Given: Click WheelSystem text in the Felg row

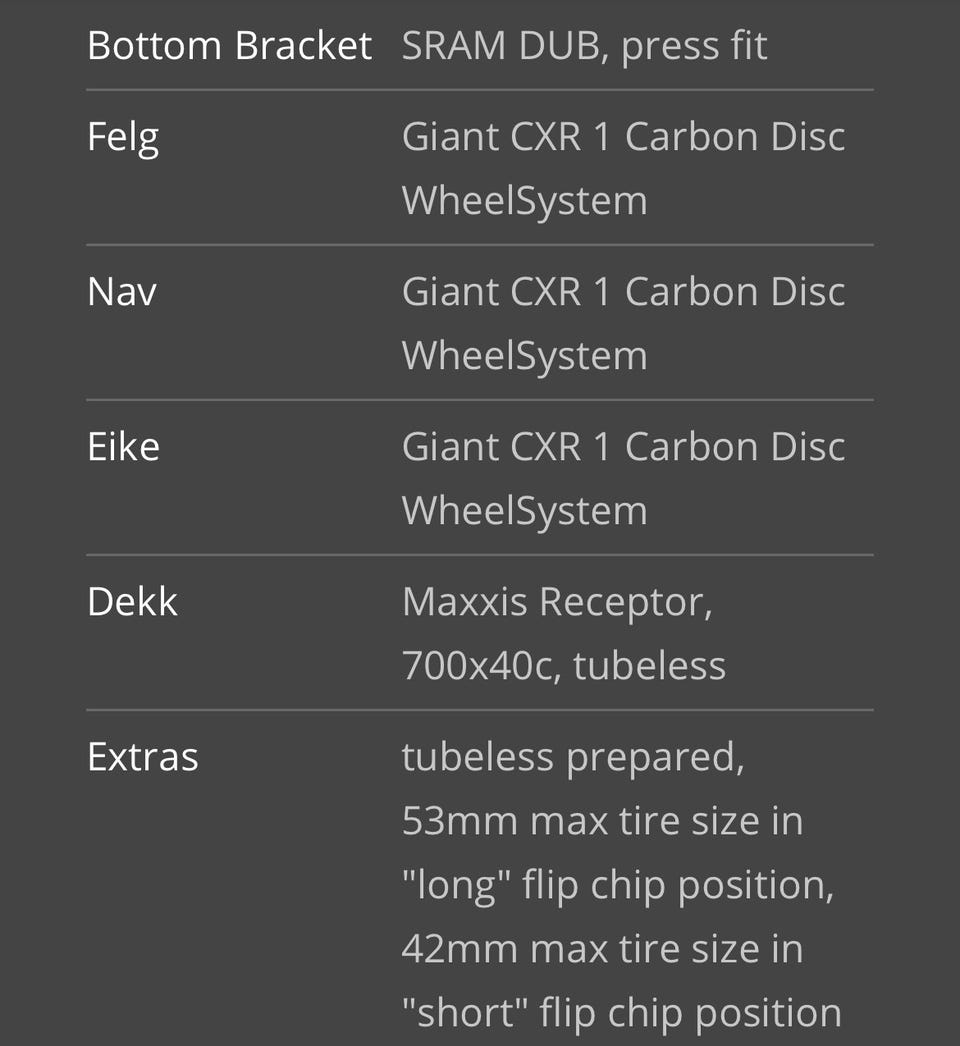Looking at the screenshot, I should [x=524, y=202].
